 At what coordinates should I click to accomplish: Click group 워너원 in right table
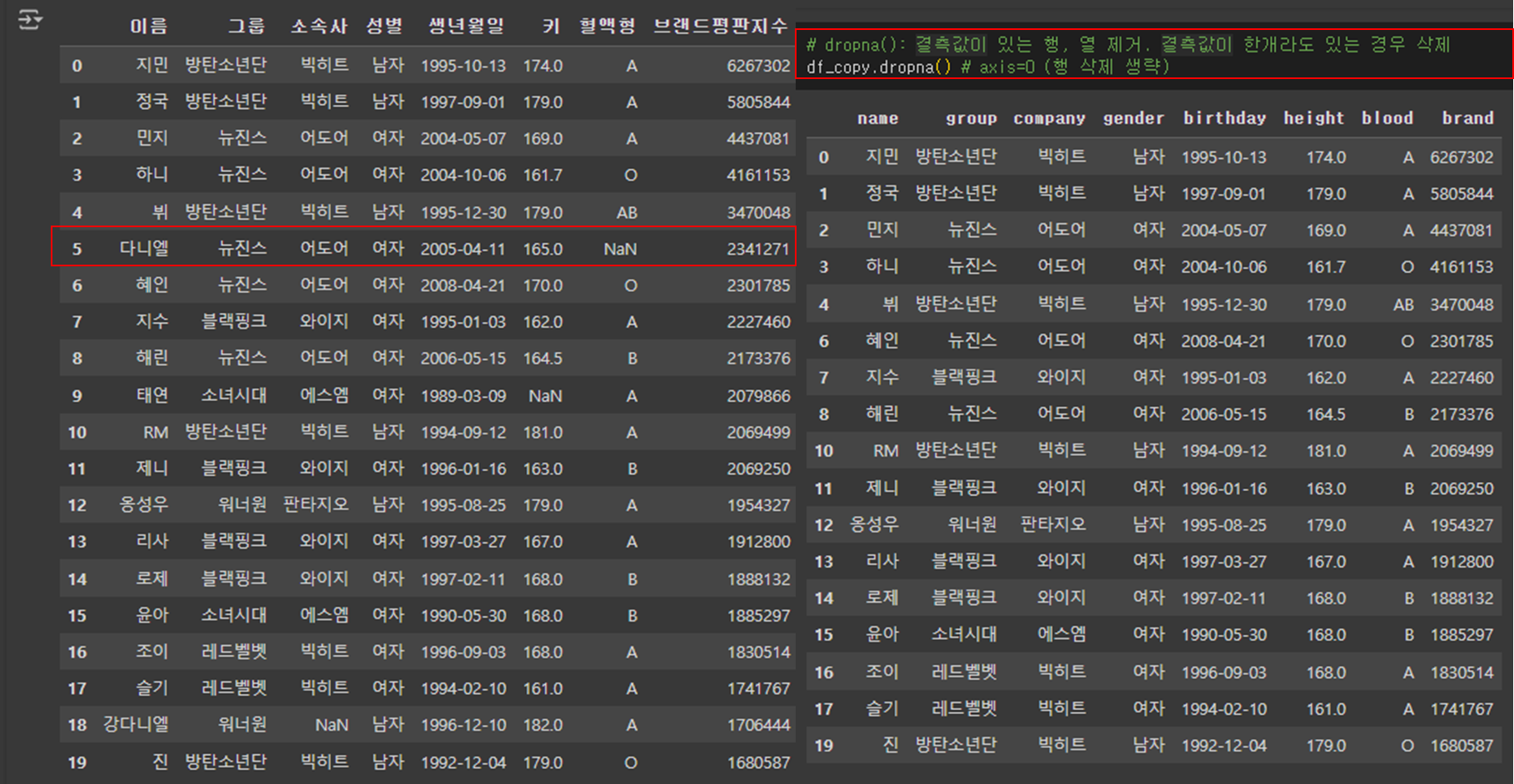[972, 524]
